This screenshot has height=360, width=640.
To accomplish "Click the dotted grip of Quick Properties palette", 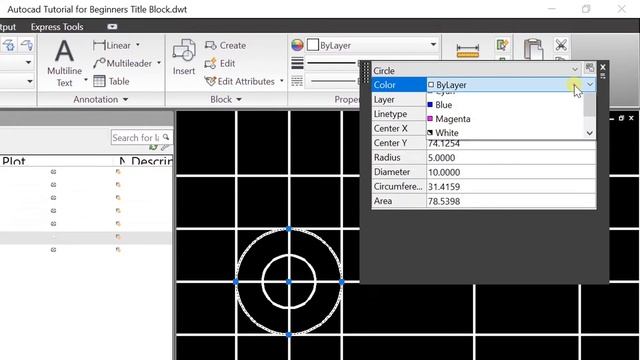I will point(366,73).
